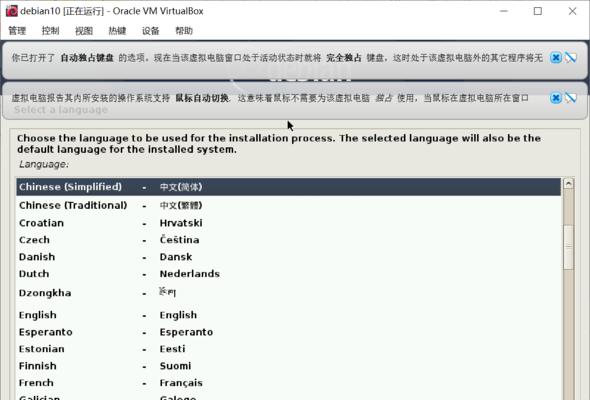Screen dimensions: 590x400
Task: Select Dutch - Nederlands row
Action: [288, 274]
